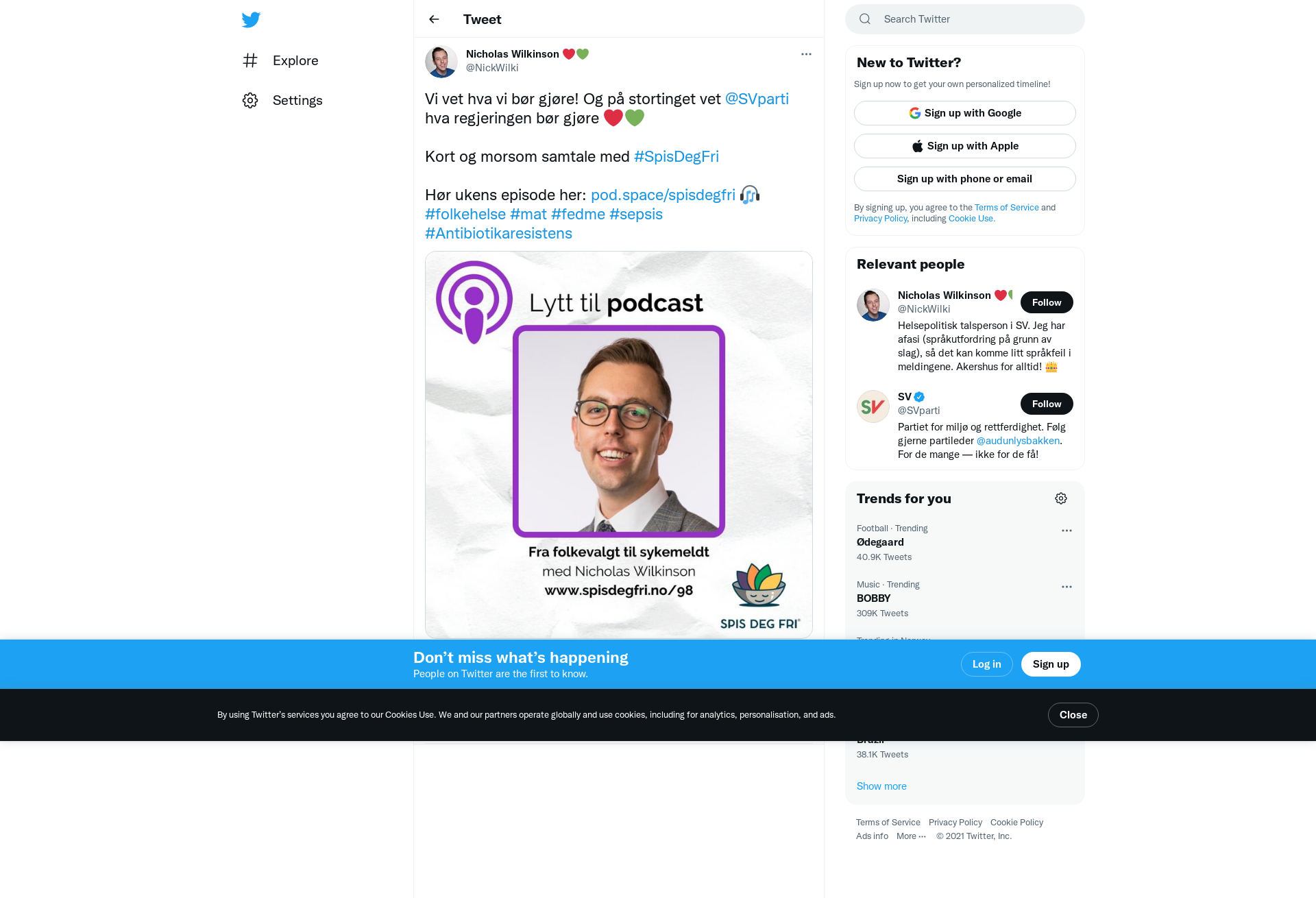The width and height of the screenshot is (1316, 898).
Task: Open more options for BOBBY trend
Action: coord(1067,587)
